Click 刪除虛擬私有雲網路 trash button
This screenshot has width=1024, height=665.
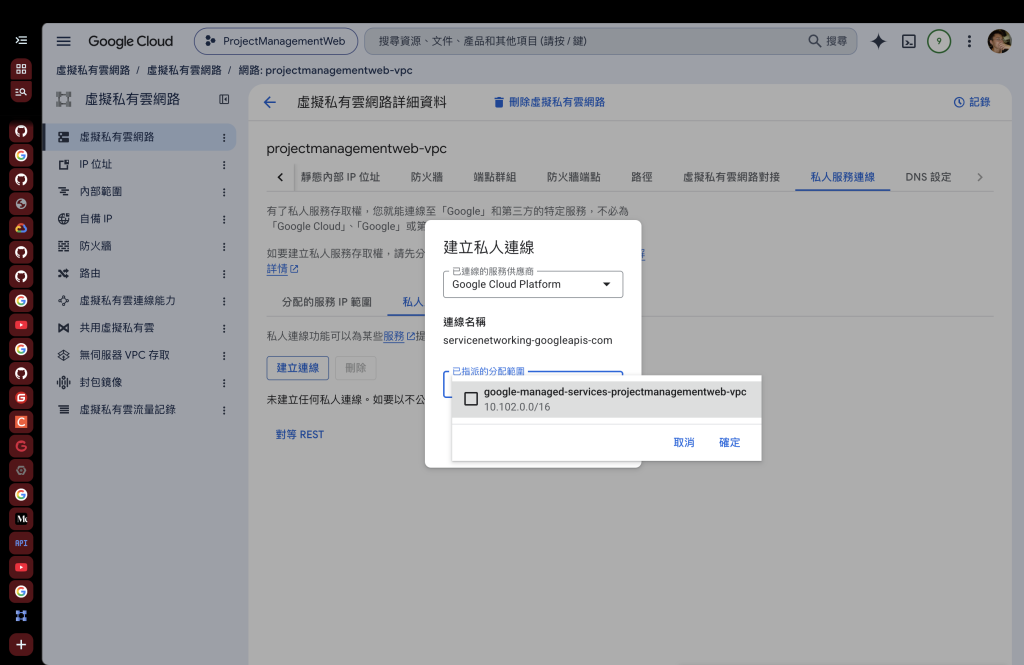[549, 102]
